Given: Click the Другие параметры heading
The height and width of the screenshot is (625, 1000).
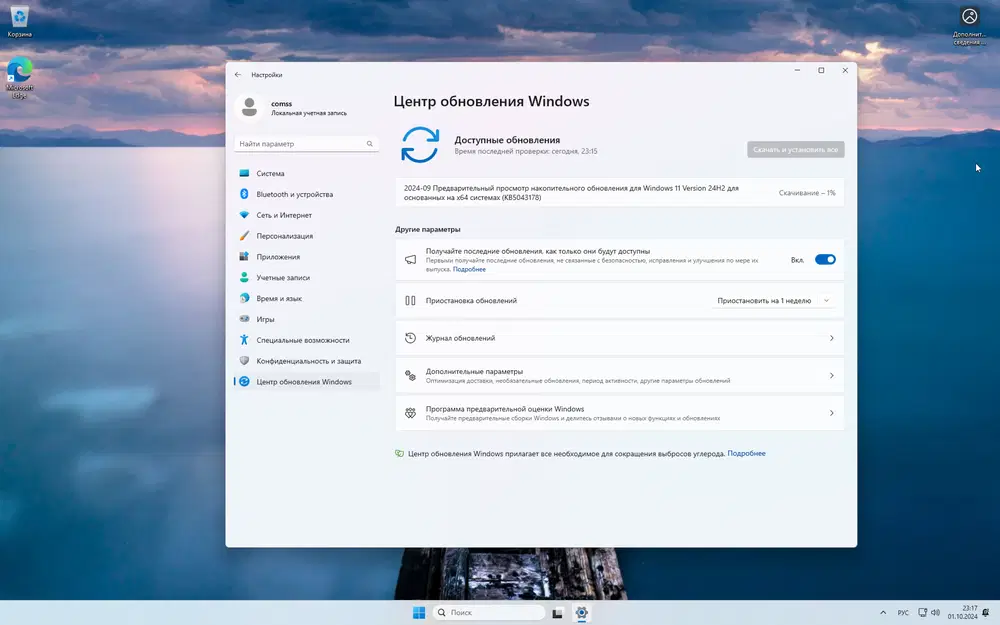Looking at the screenshot, I should (x=427, y=229).
